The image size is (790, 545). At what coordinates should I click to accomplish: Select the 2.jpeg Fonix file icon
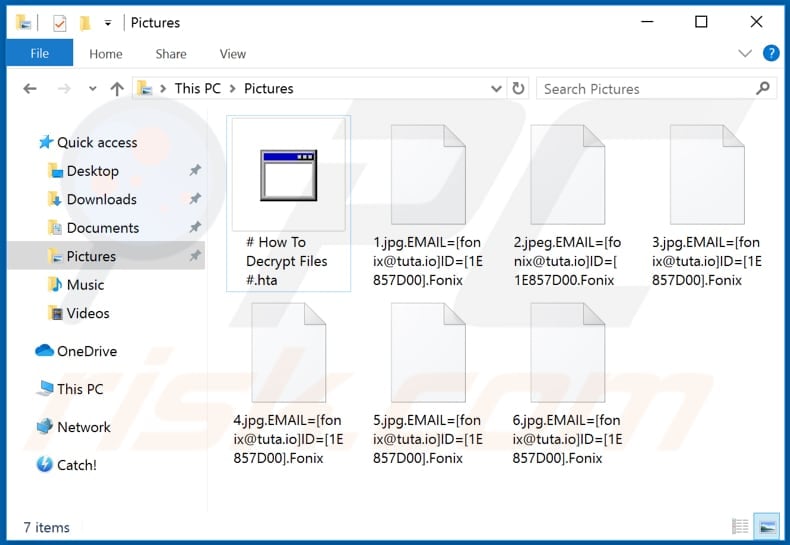tap(568, 175)
